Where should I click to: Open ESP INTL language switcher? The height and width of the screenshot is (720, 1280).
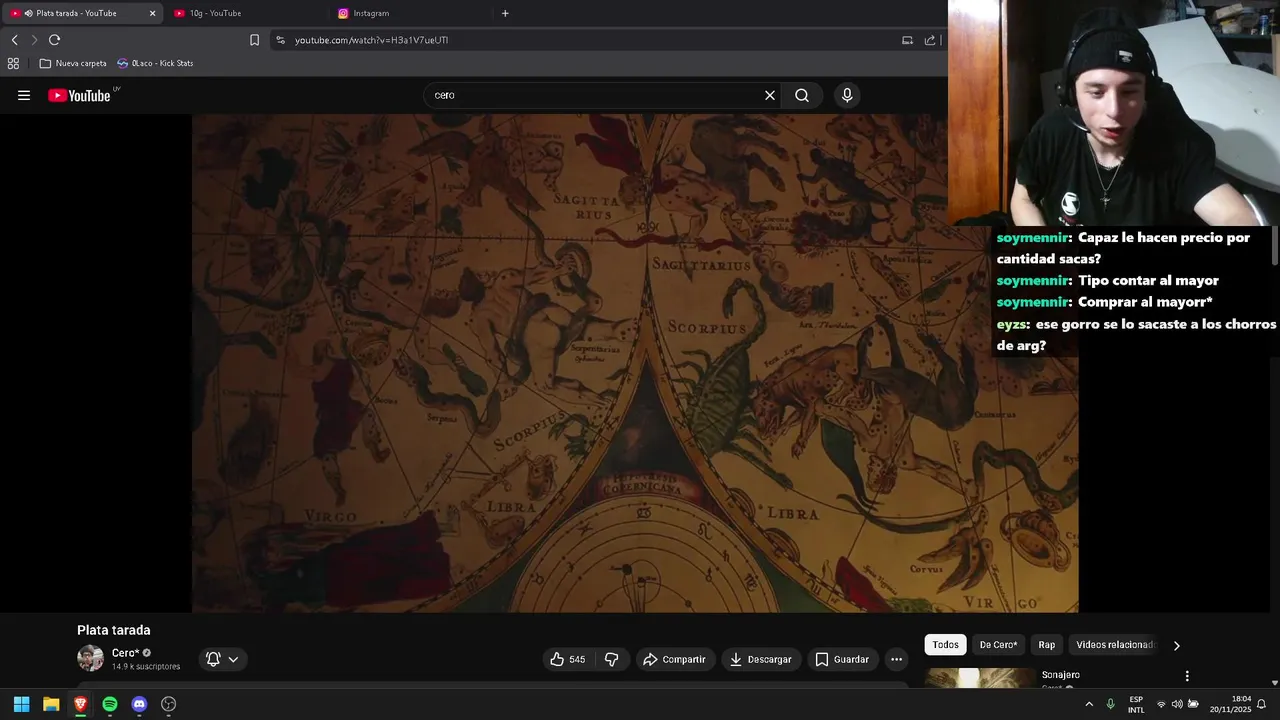pyautogui.click(x=1136, y=704)
